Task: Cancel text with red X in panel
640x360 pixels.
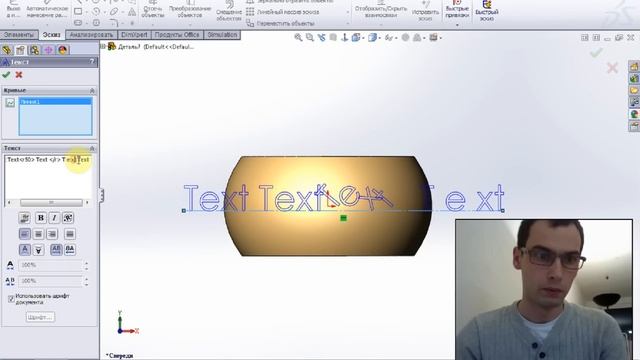Action: pos(19,75)
